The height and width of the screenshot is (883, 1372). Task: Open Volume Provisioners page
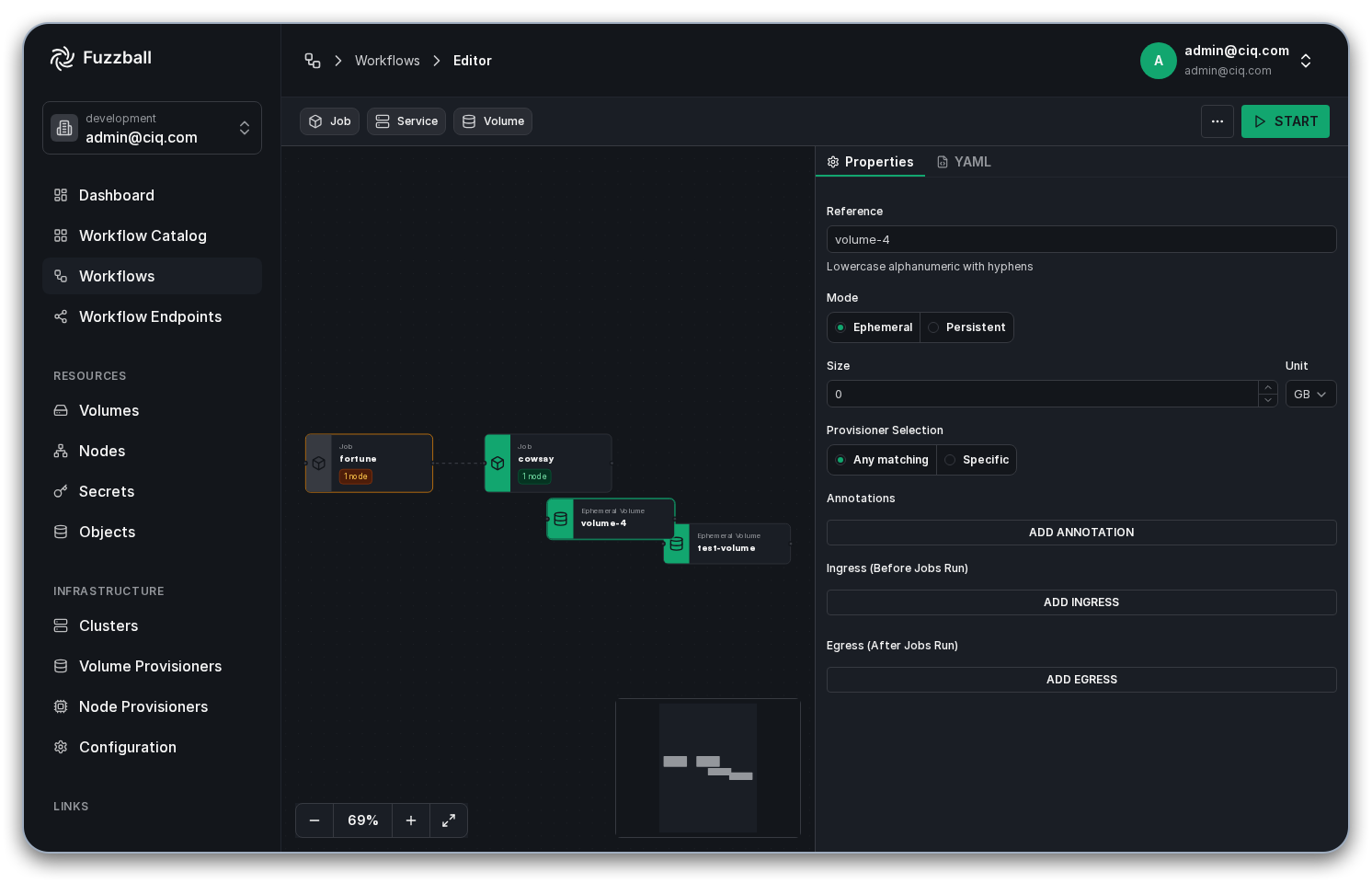152,666
